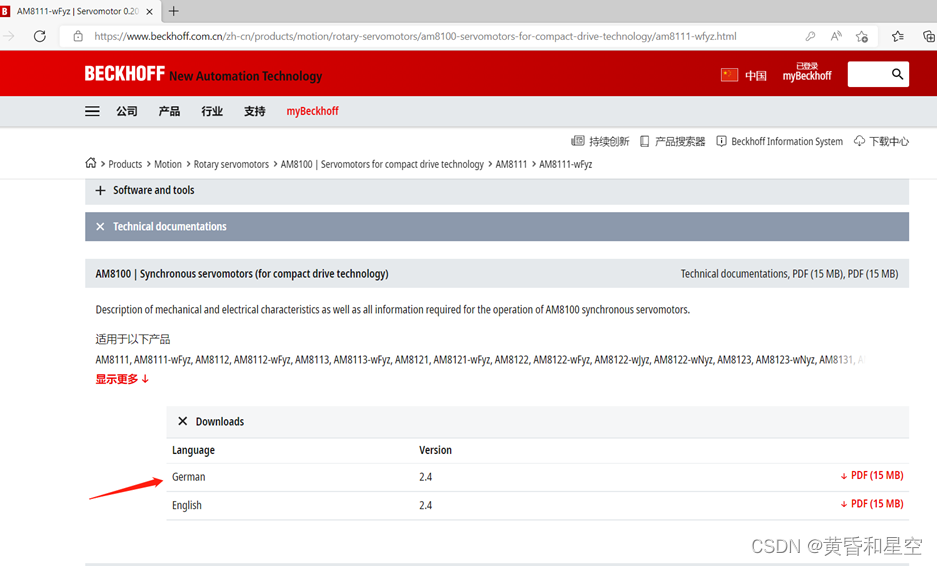The width and height of the screenshot is (937, 566).
Task: Go to Motion breadcrumb
Action: tap(168, 164)
